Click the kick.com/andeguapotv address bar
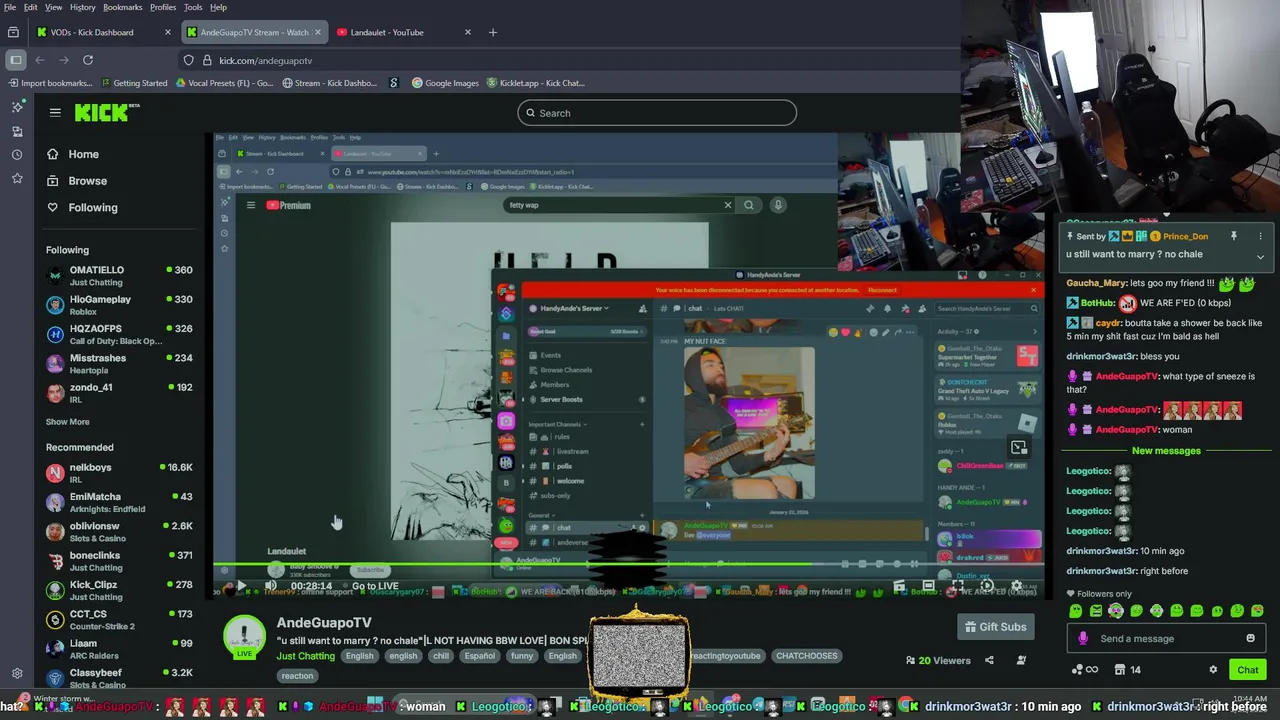The width and height of the screenshot is (1280, 720). pyautogui.click(x=570, y=60)
